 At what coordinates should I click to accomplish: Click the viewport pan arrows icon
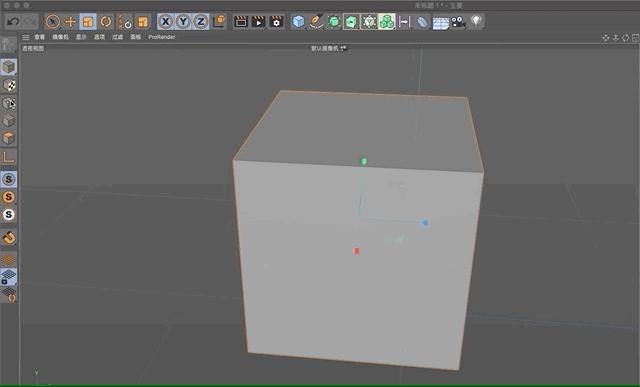(606, 38)
